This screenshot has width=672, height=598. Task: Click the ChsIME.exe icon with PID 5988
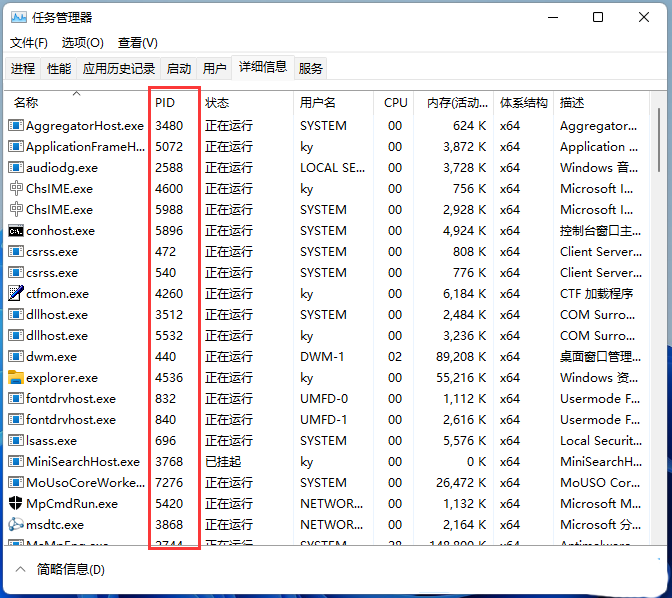click(x=16, y=210)
